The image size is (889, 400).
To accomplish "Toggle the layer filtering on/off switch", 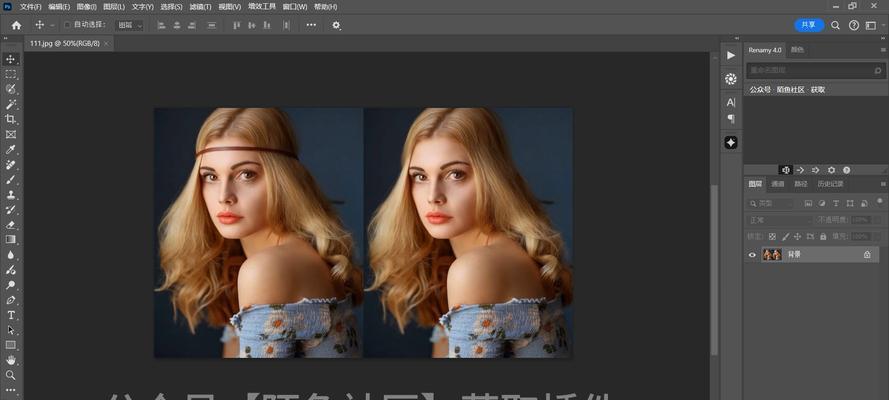I will [x=880, y=201].
